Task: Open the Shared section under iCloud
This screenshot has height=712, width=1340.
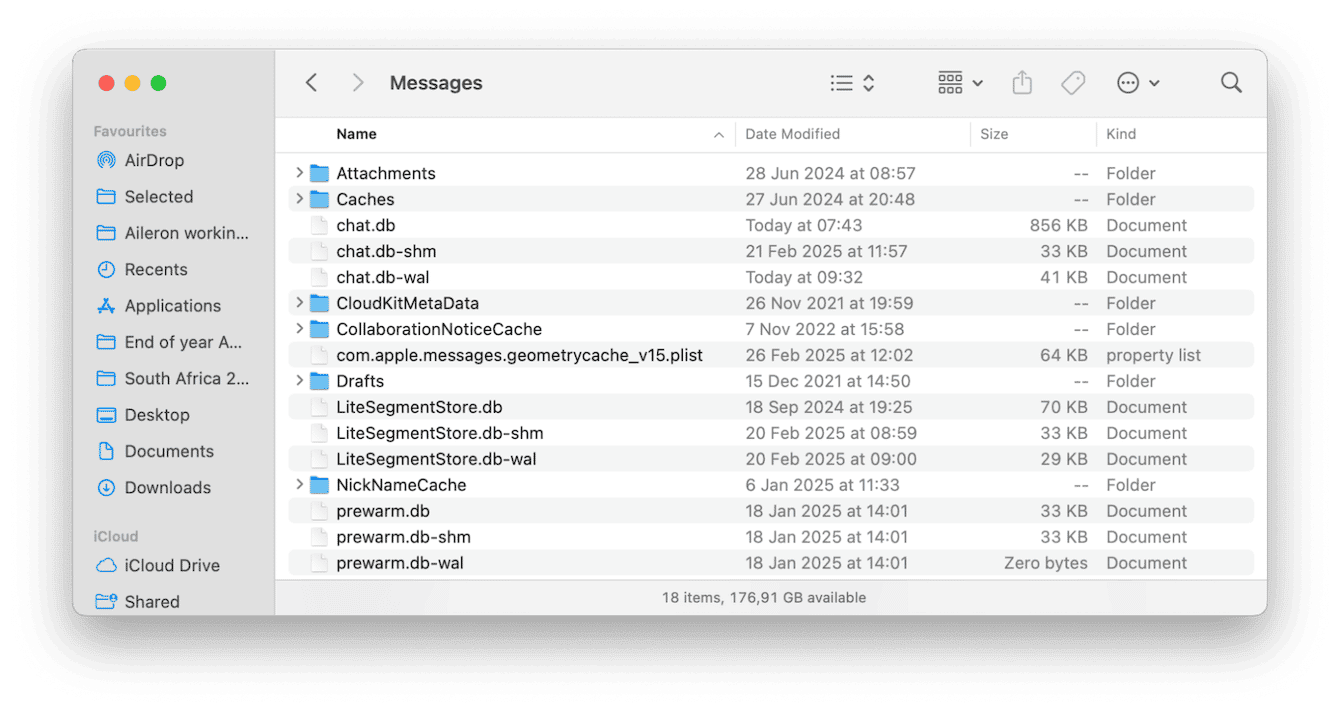Action: tap(152, 601)
